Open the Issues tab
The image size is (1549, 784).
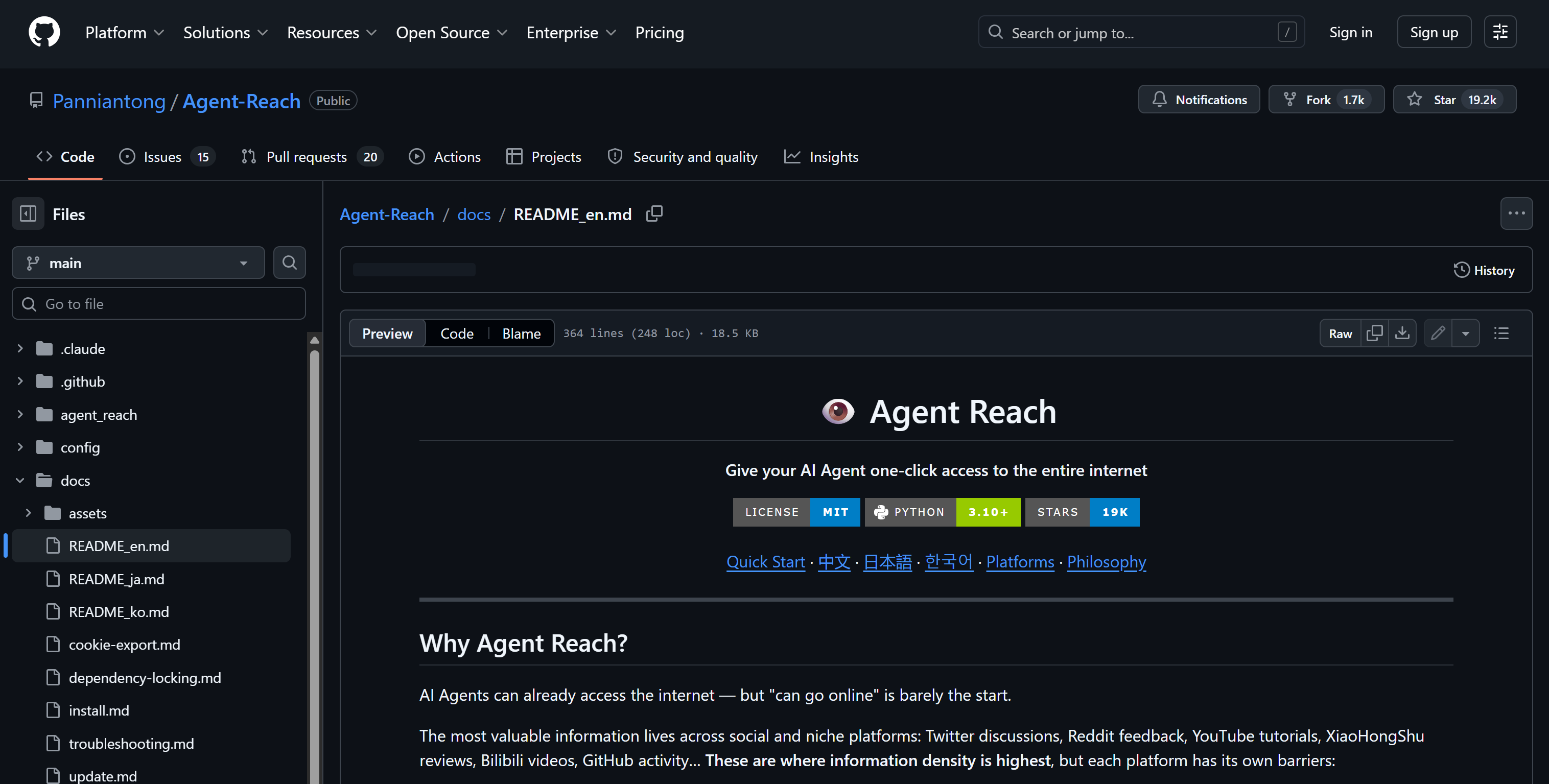(167, 156)
